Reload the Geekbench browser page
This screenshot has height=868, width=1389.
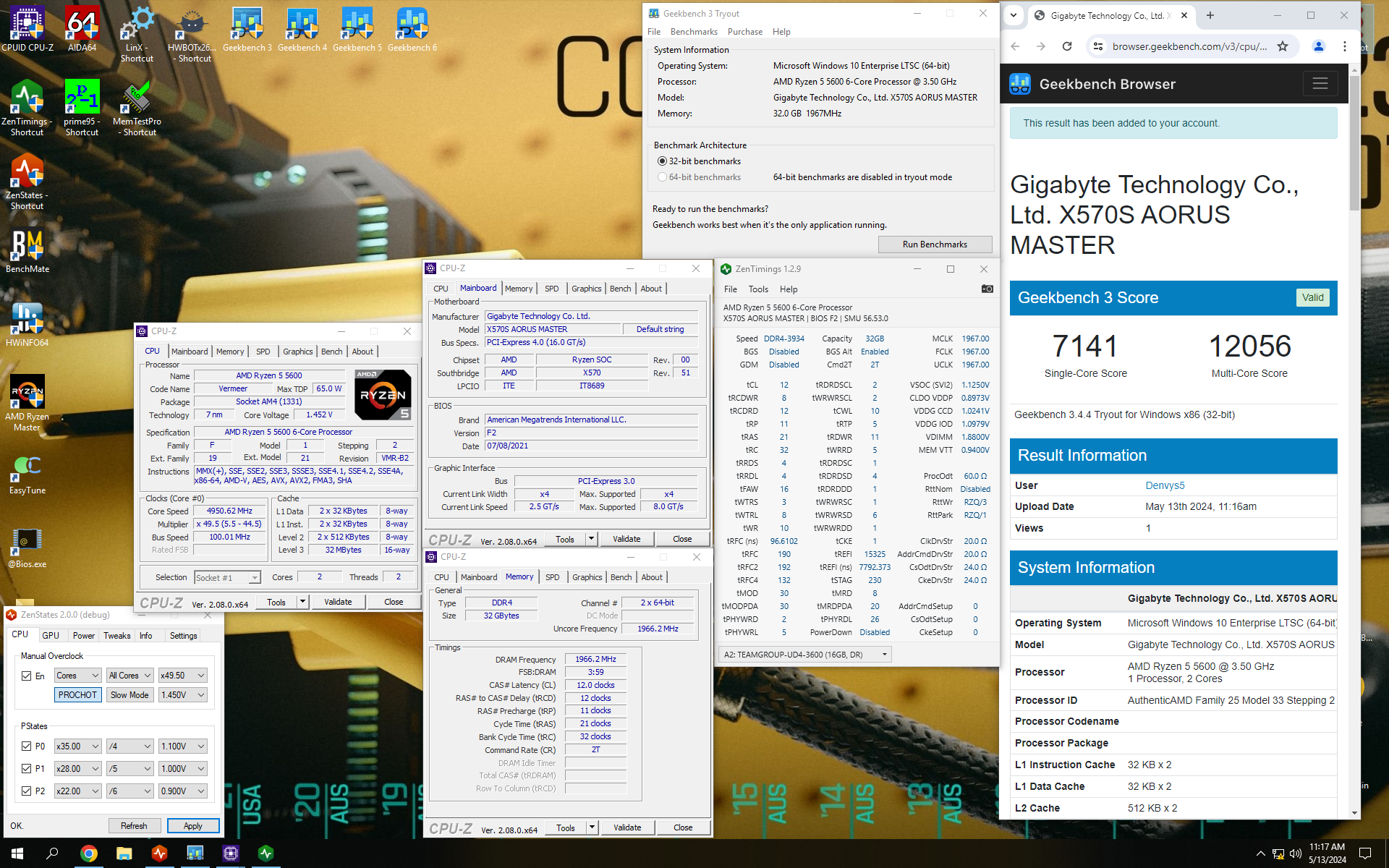pyautogui.click(x=1066, y=46)
